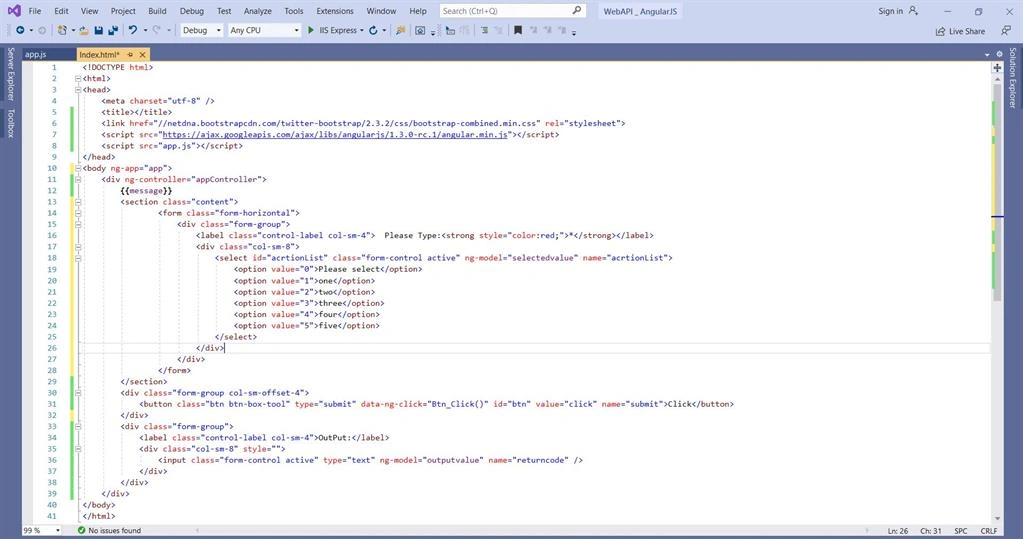Viewport: 1023px width, 539px height.
Task: Open the File menu
Action: pos(35,11)
